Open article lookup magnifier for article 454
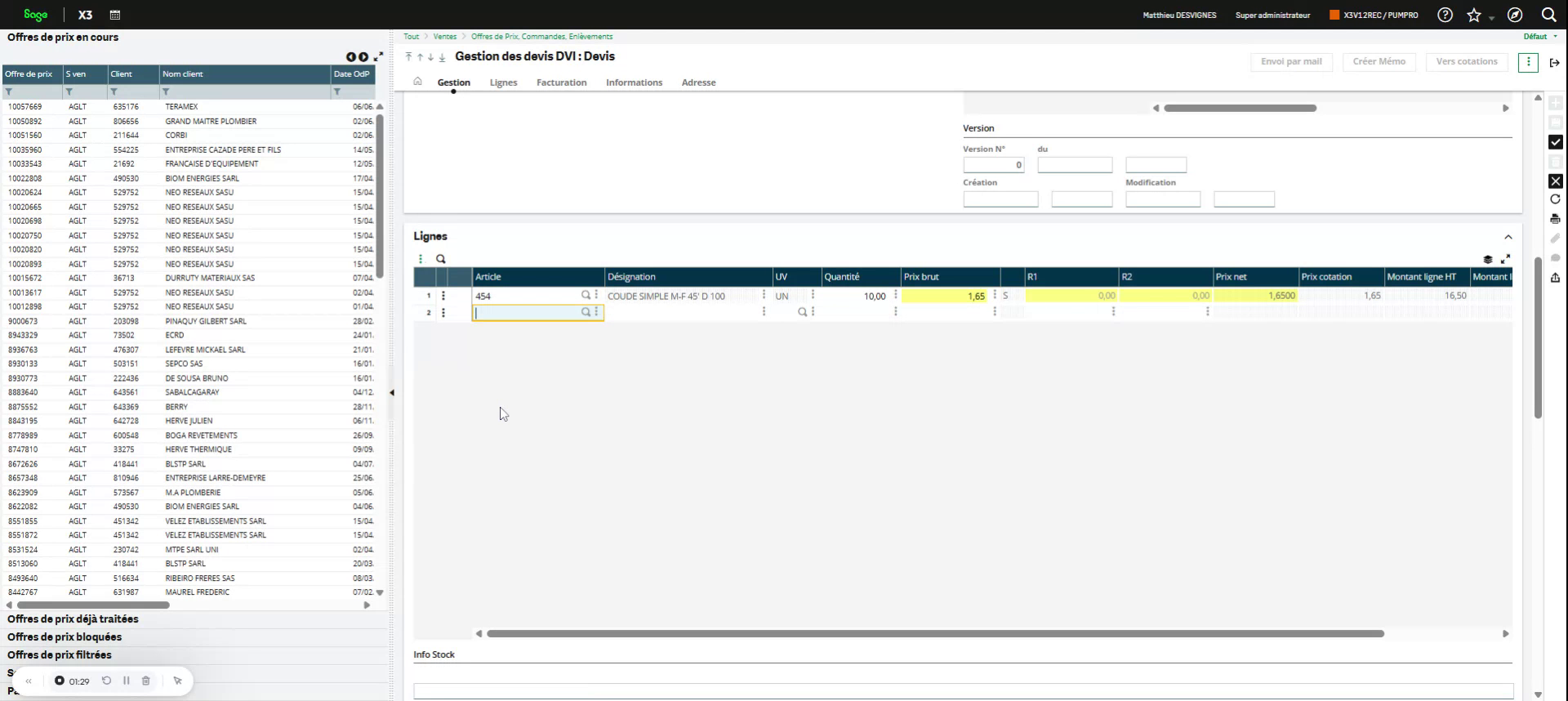1568x701 pixels. coord(586,295)
